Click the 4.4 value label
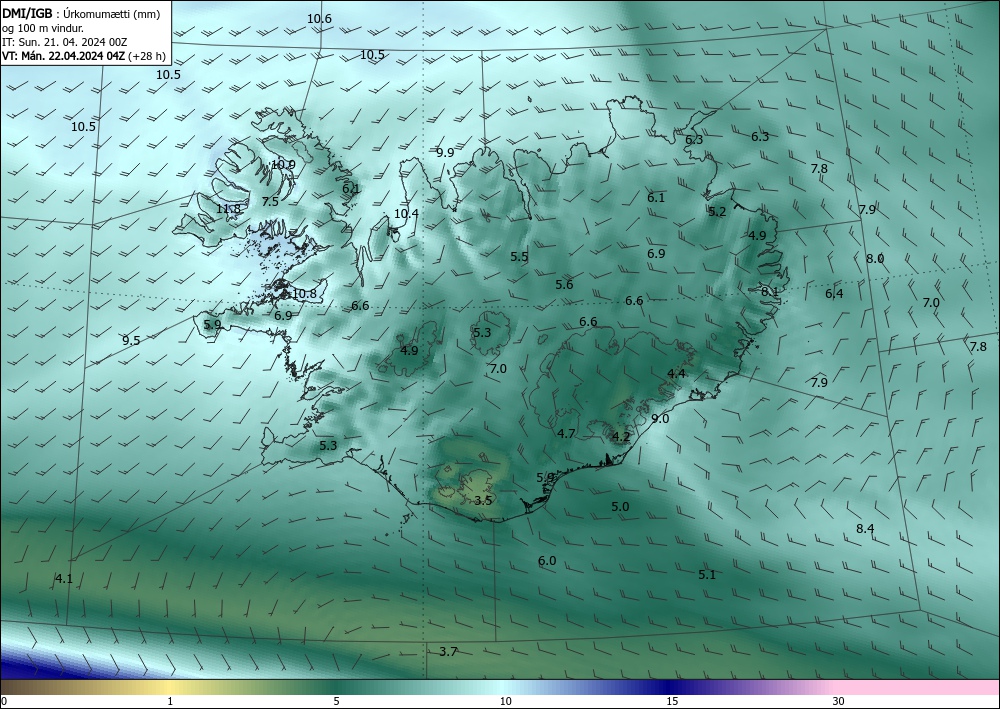This screenshot has width=1000, height=709. pyautogui.click(x=676, y=374)
